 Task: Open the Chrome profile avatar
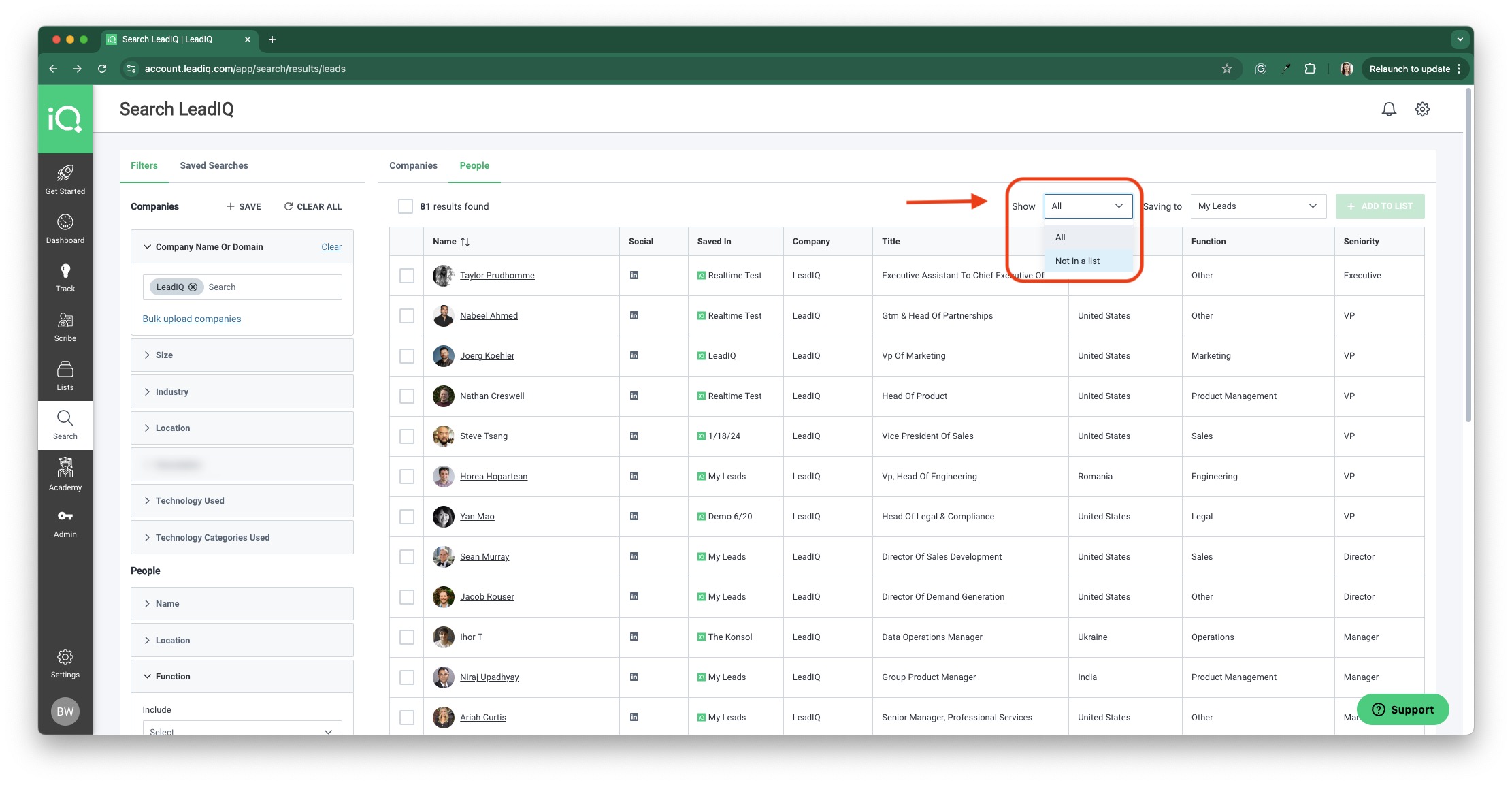click(x=1347, y=69)
